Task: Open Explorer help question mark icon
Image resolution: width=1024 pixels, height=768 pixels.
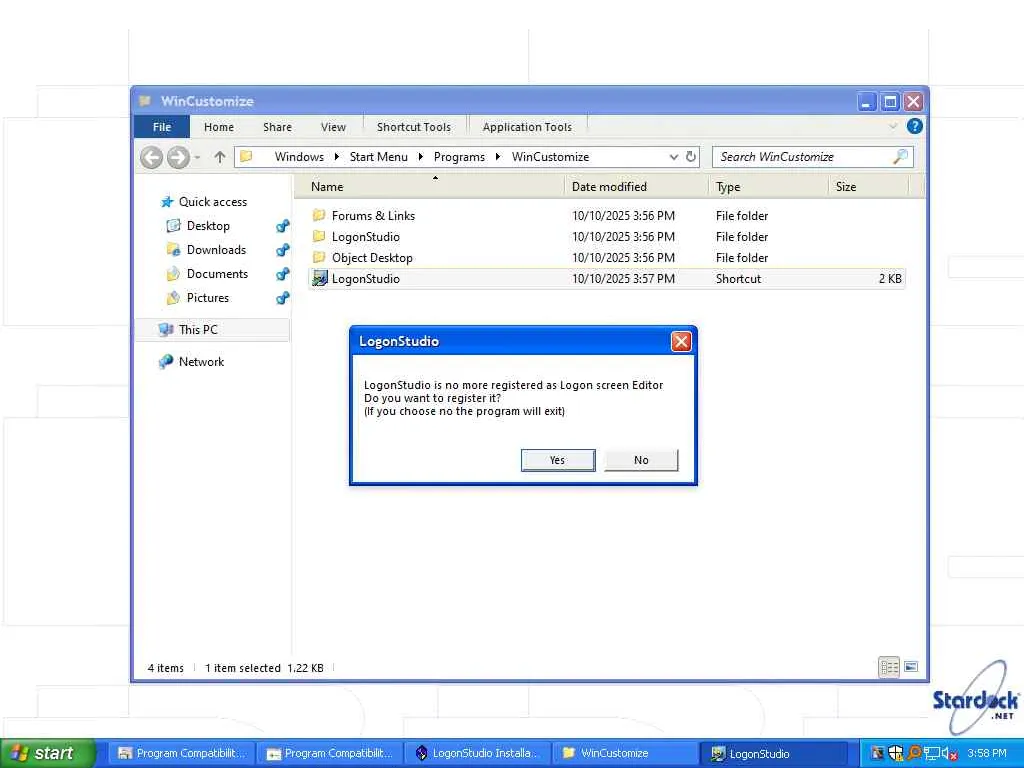Action: pos(914,126)
